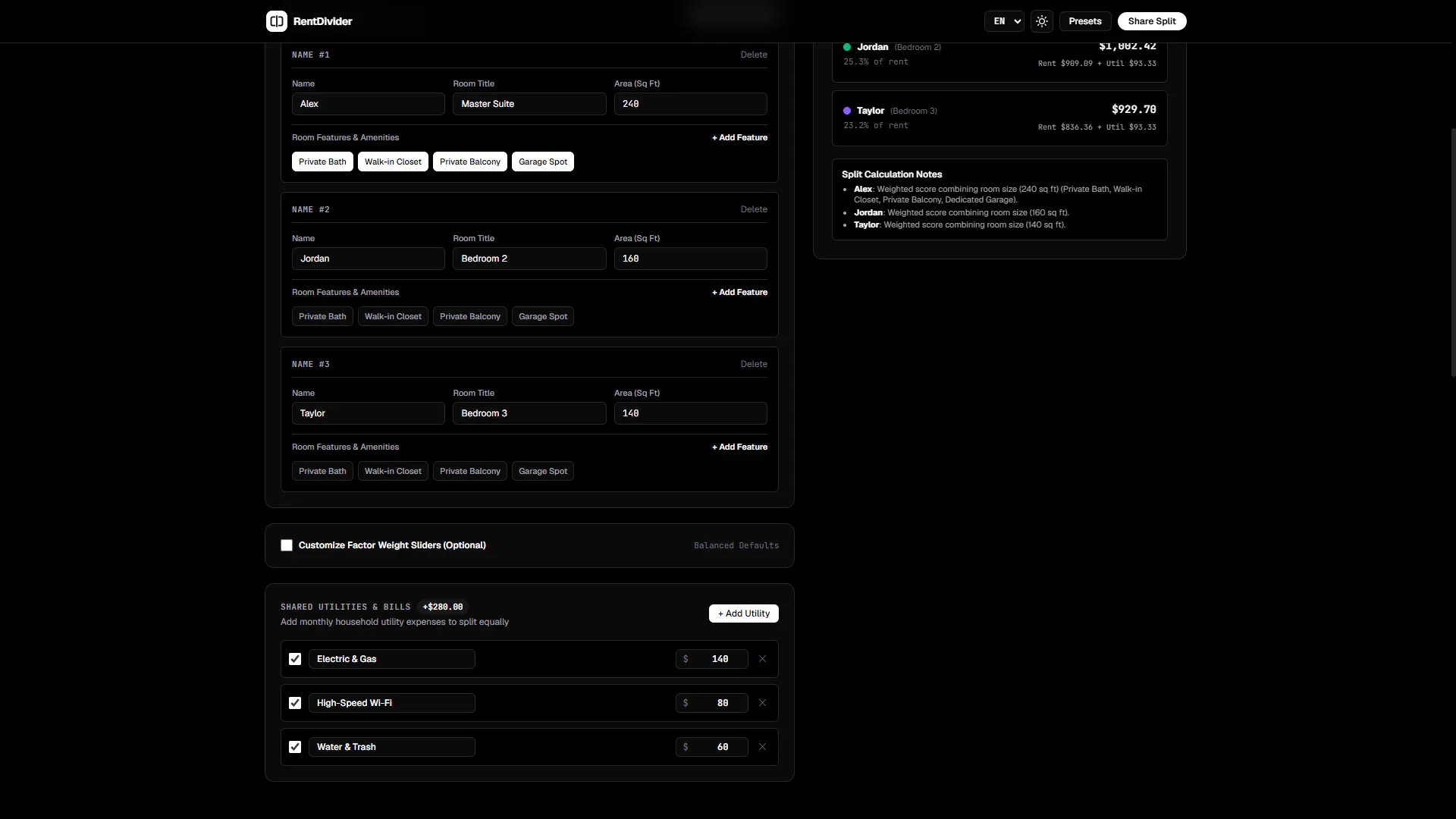The image size is (1456, 819).
Task: Click the '23.2% of rent' text
Action: 876,125
